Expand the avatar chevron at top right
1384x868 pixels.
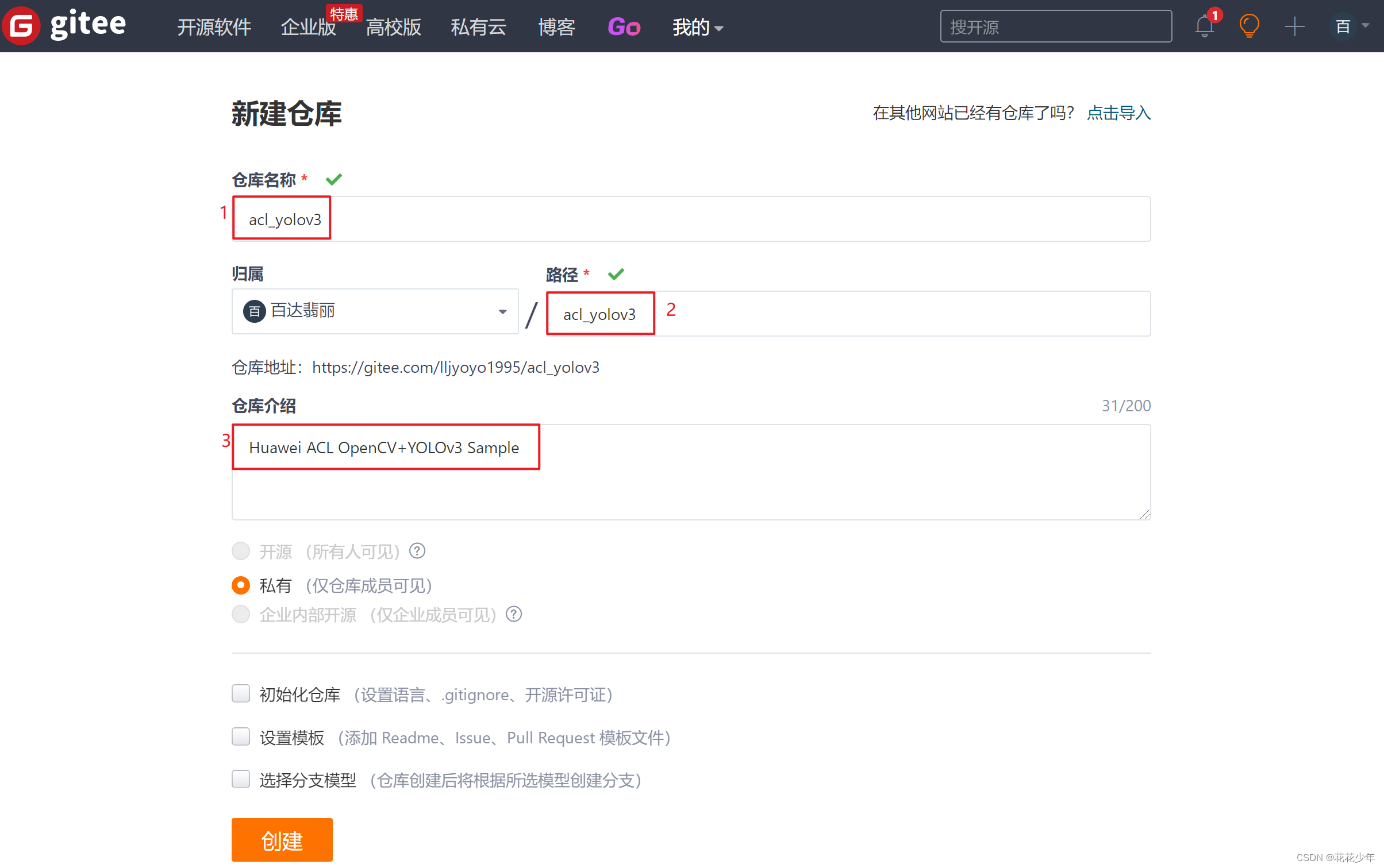[x=1367, y=26]
